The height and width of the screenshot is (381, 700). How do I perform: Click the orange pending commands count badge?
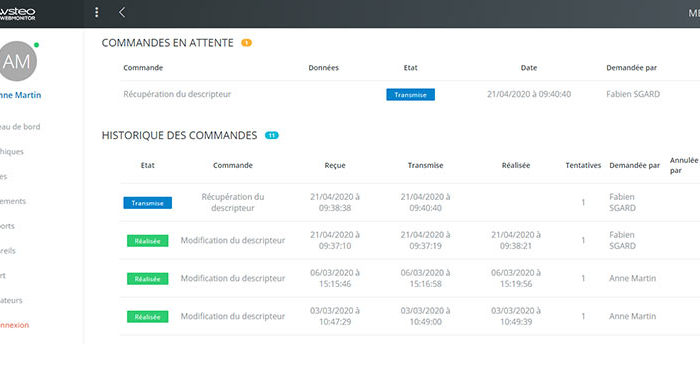click(246, 43)
